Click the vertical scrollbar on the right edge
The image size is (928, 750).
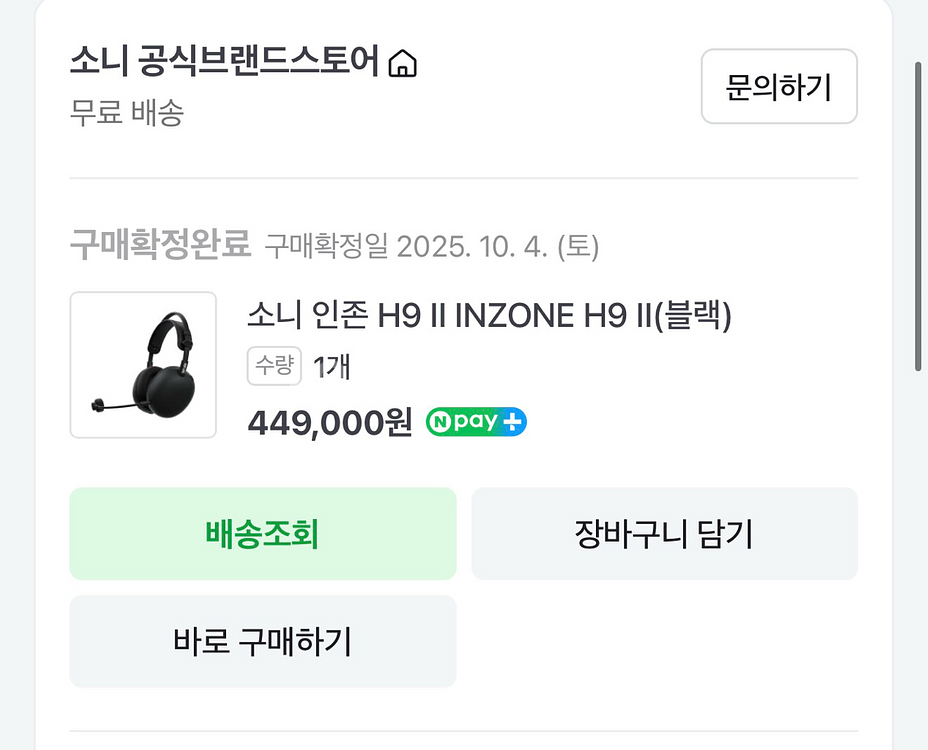[918, 216]
